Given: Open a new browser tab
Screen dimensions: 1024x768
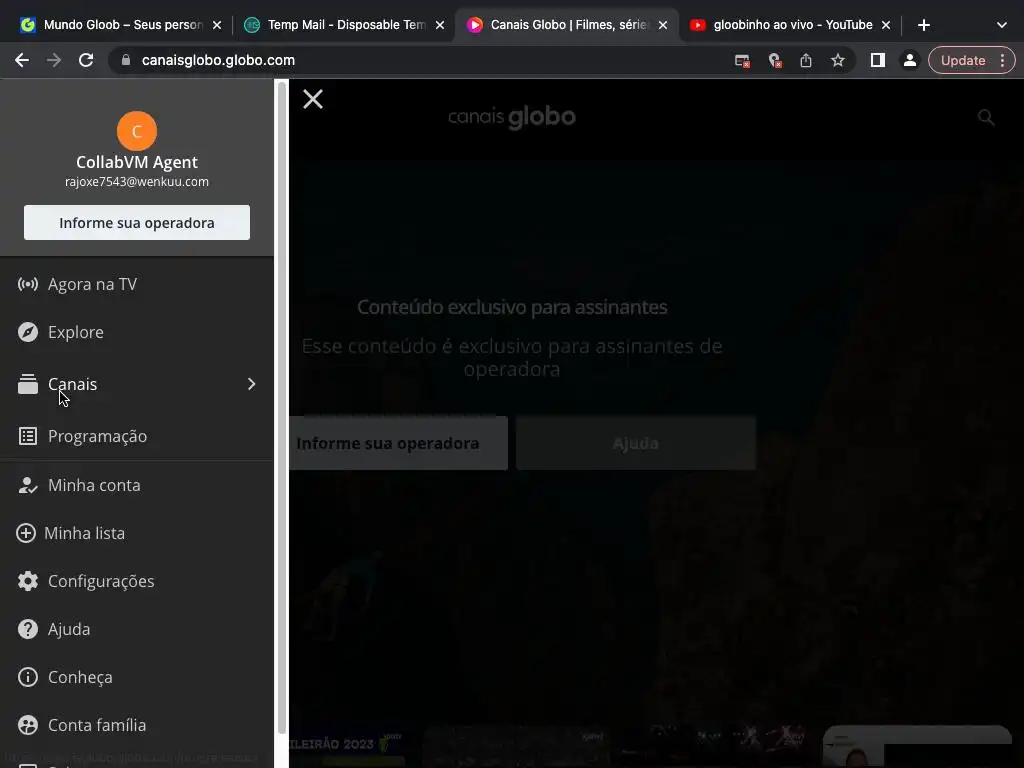Looking at the screenshot, I should [923, 25].
